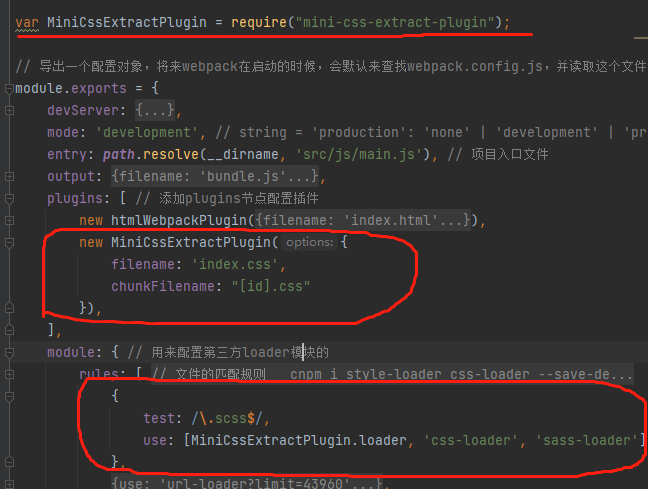This screenshot has width=648, height=489.
Task: Click the output property key
Action: click(x=71, y=177)
